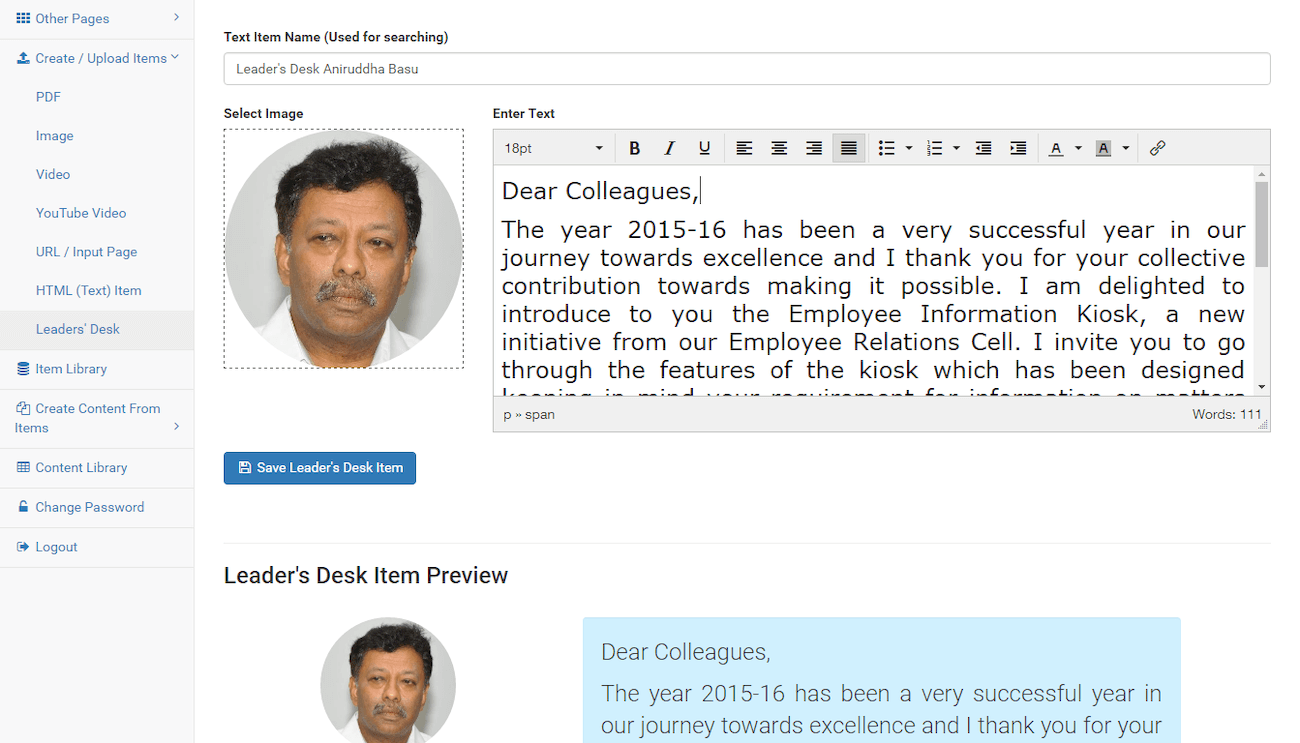Increase indent of the paragraph
The width and height of the screenshot is (1300, 743).
[1018, 148]
